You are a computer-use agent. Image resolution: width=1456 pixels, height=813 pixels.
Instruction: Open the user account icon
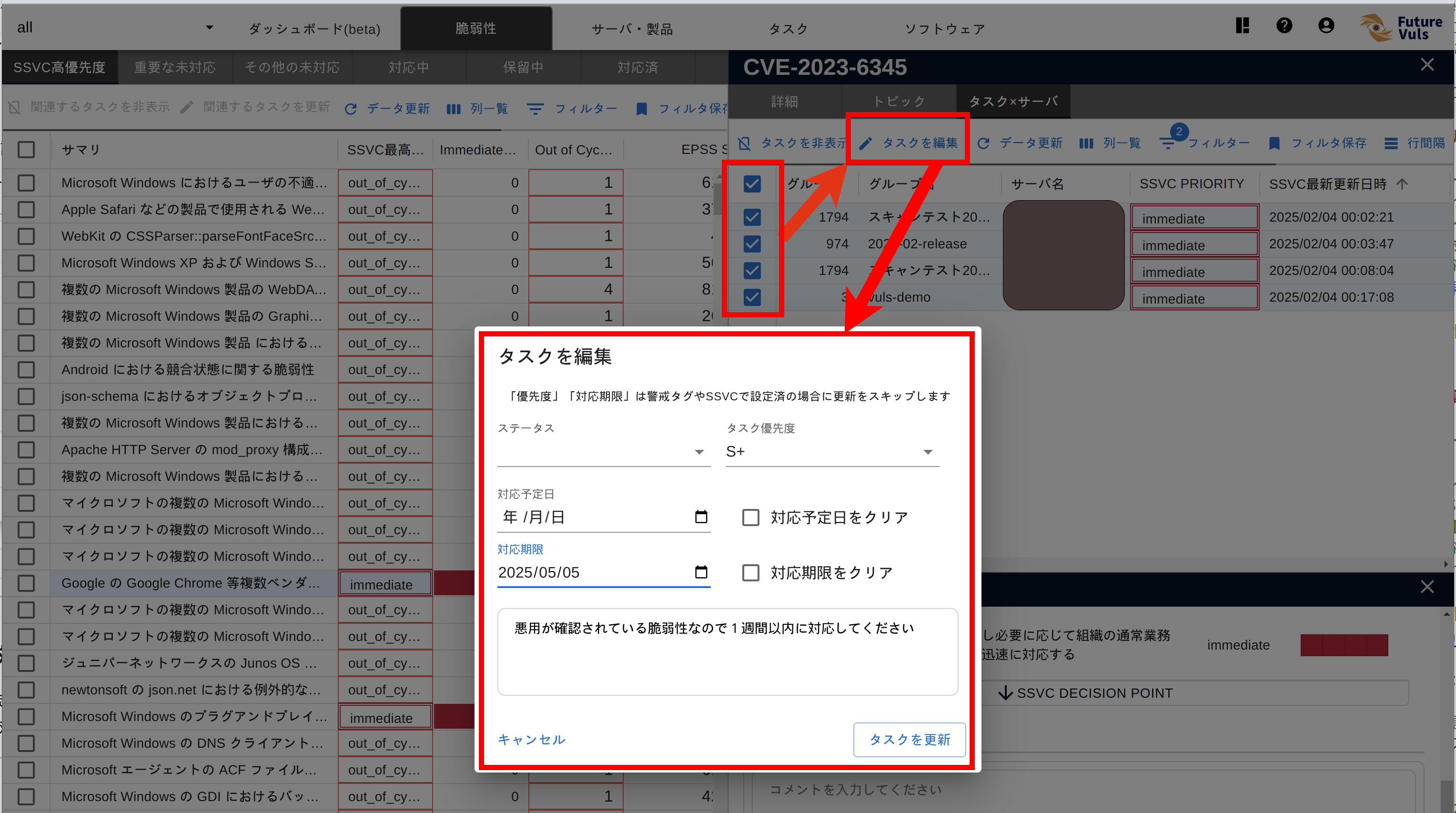click(x=1326, y=25)
